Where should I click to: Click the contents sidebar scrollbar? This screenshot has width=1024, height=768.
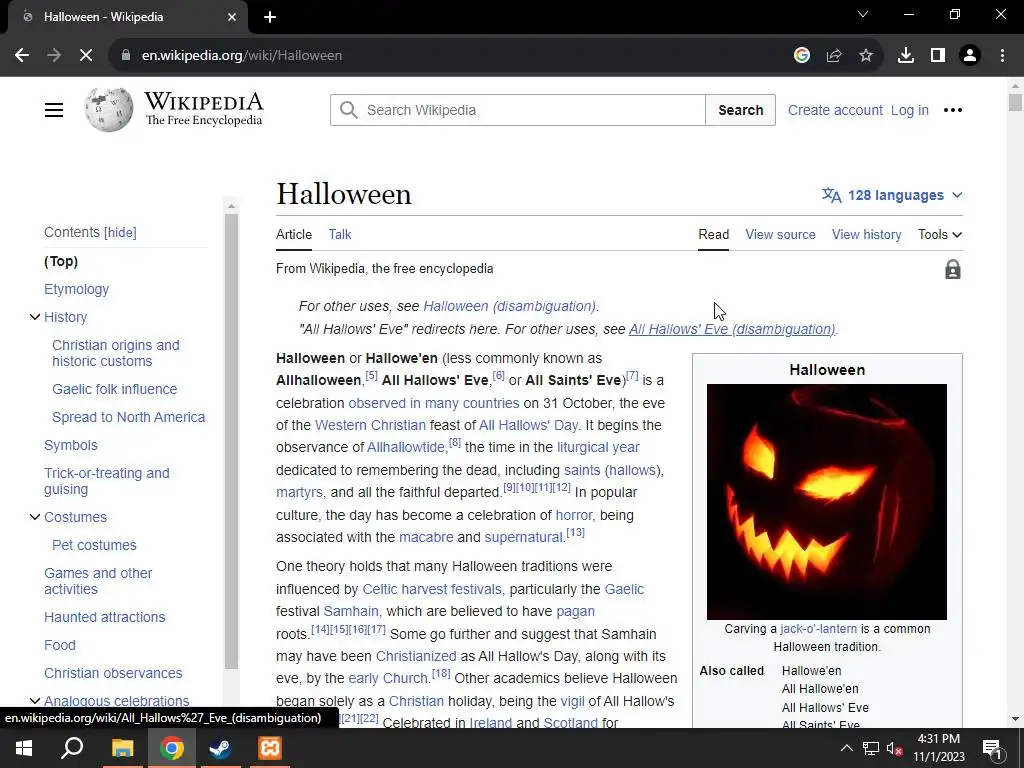231,441
